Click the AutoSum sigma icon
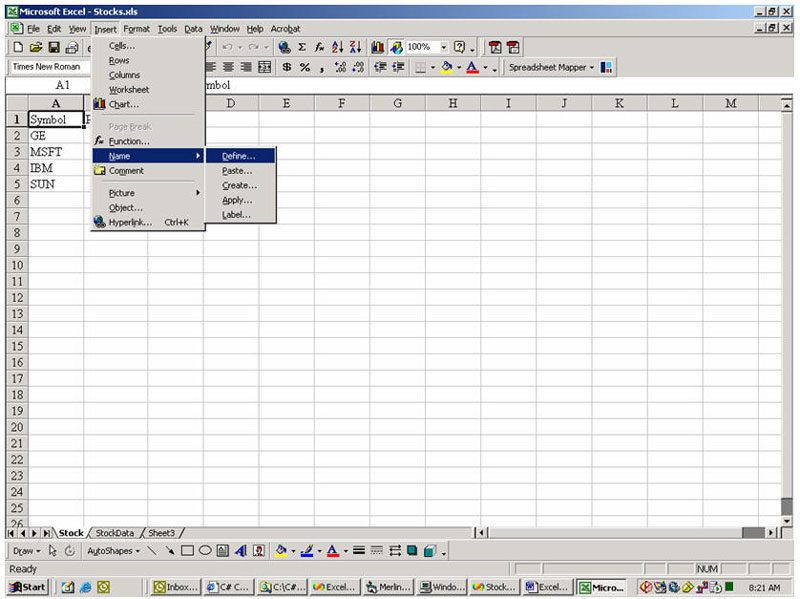This screenshot has height=599, width=800. (302, 47)
